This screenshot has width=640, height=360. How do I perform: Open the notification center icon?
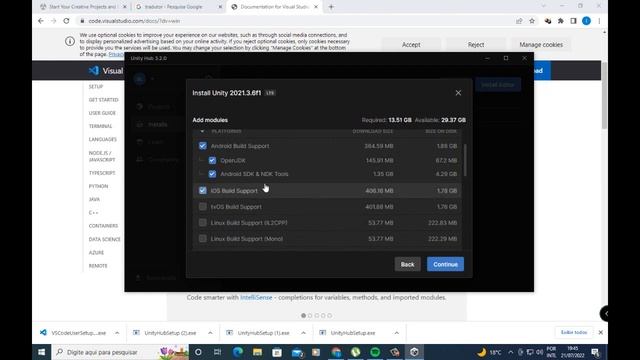tap(595, 352)
